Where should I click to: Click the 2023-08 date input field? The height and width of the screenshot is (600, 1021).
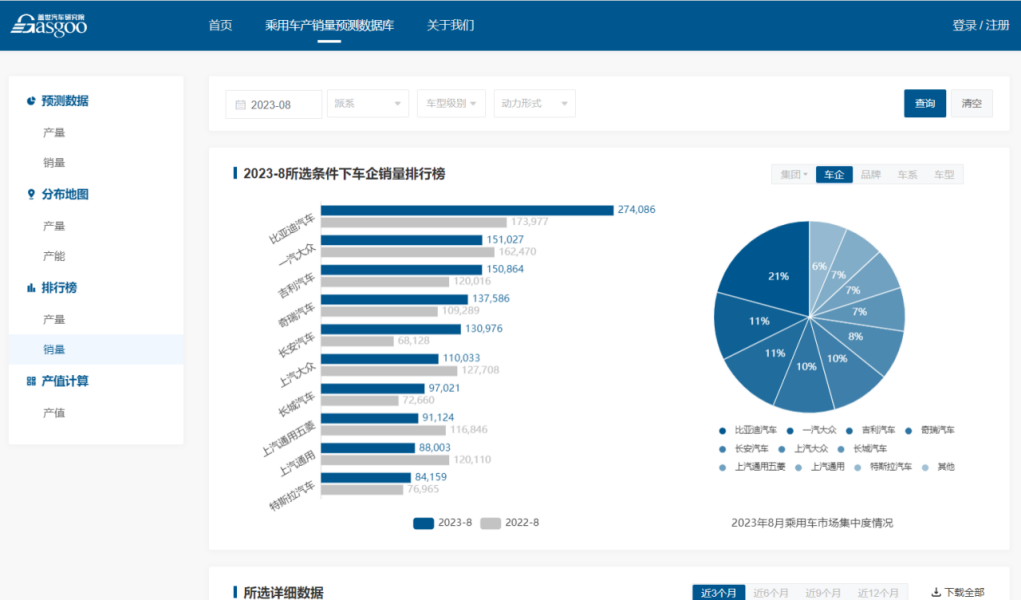[x=273, y=104]
